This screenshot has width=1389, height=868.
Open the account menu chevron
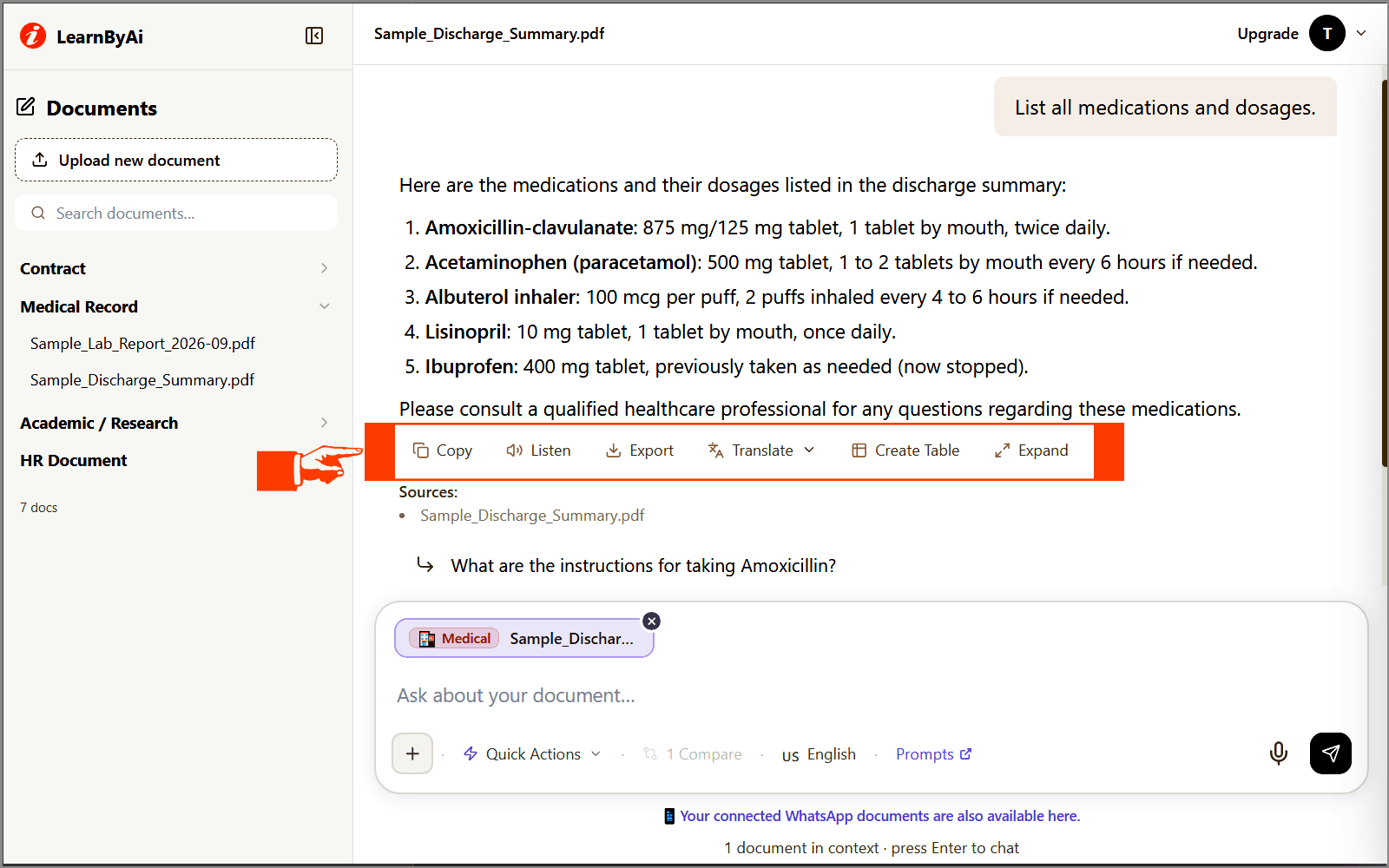(1361, 34)
